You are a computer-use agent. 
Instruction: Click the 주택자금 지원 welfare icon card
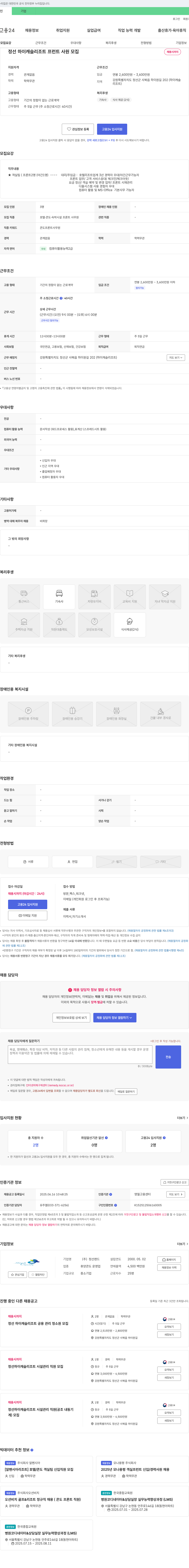coord(24,625)
